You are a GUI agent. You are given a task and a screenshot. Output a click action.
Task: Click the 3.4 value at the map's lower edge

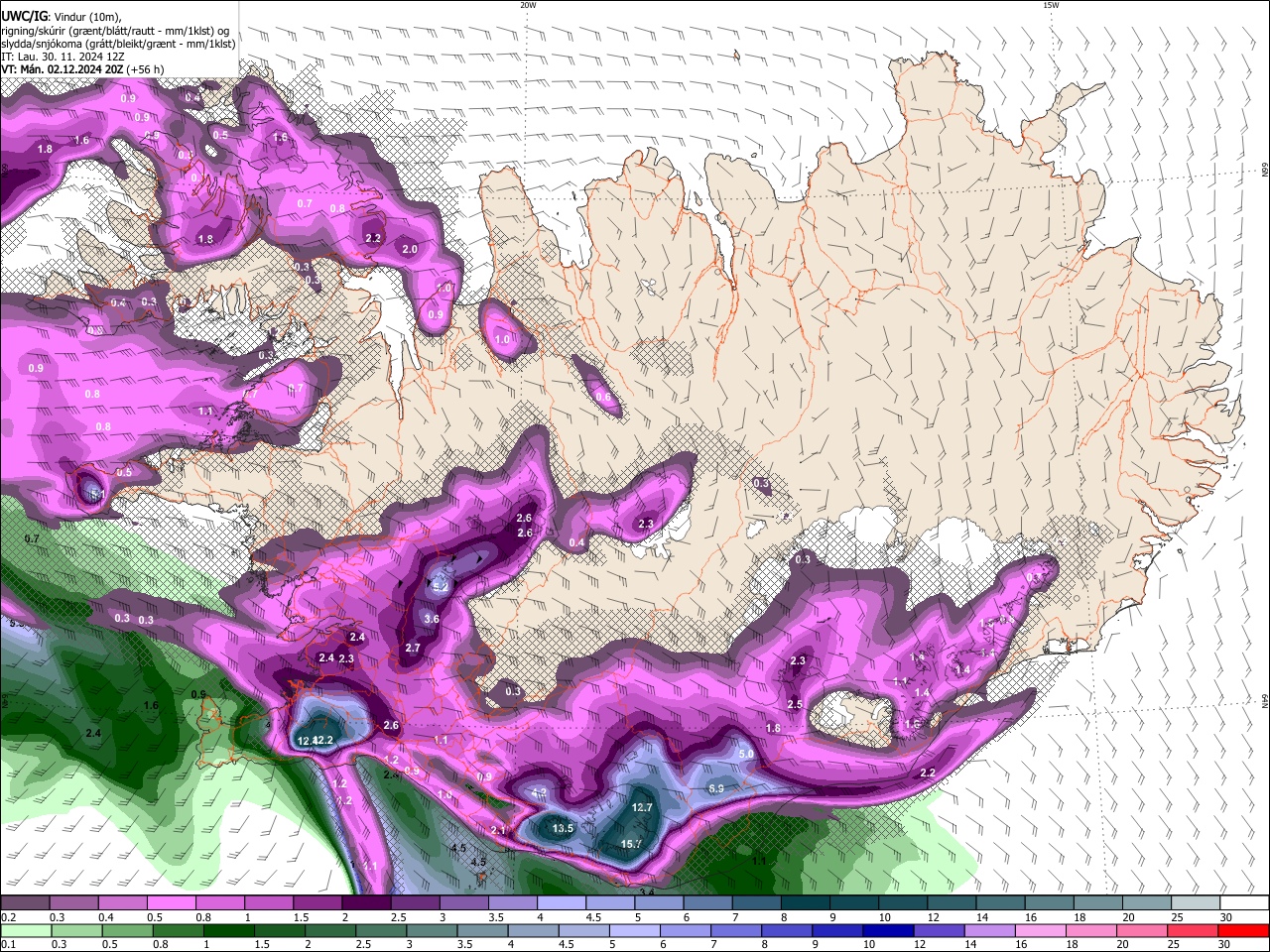[647, 892]
